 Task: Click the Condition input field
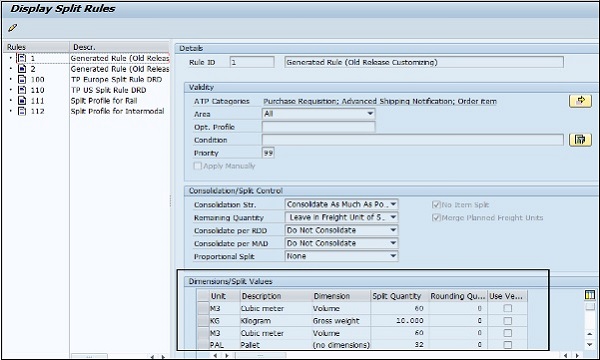click(412, 140)
